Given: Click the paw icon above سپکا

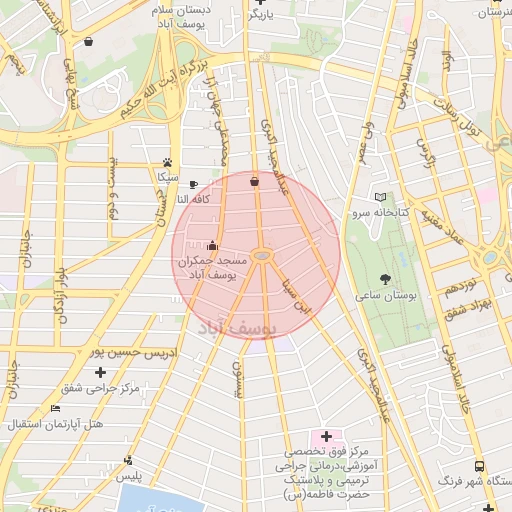Looking at the screenshot, I should pyautogui.click(x=168, y=163).
